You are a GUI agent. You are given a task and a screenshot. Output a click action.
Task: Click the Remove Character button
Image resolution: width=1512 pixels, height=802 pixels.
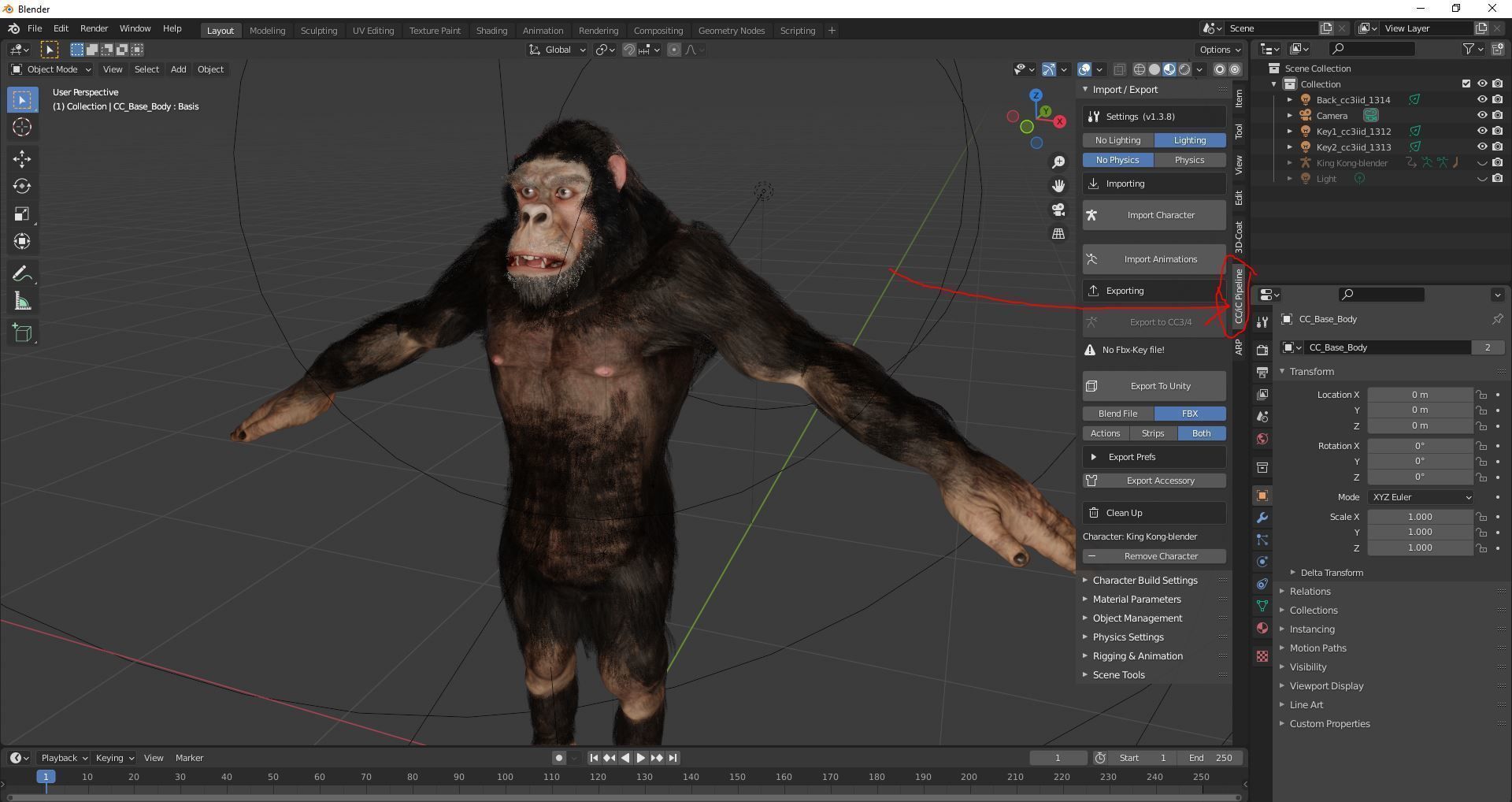pos(1154,556)
